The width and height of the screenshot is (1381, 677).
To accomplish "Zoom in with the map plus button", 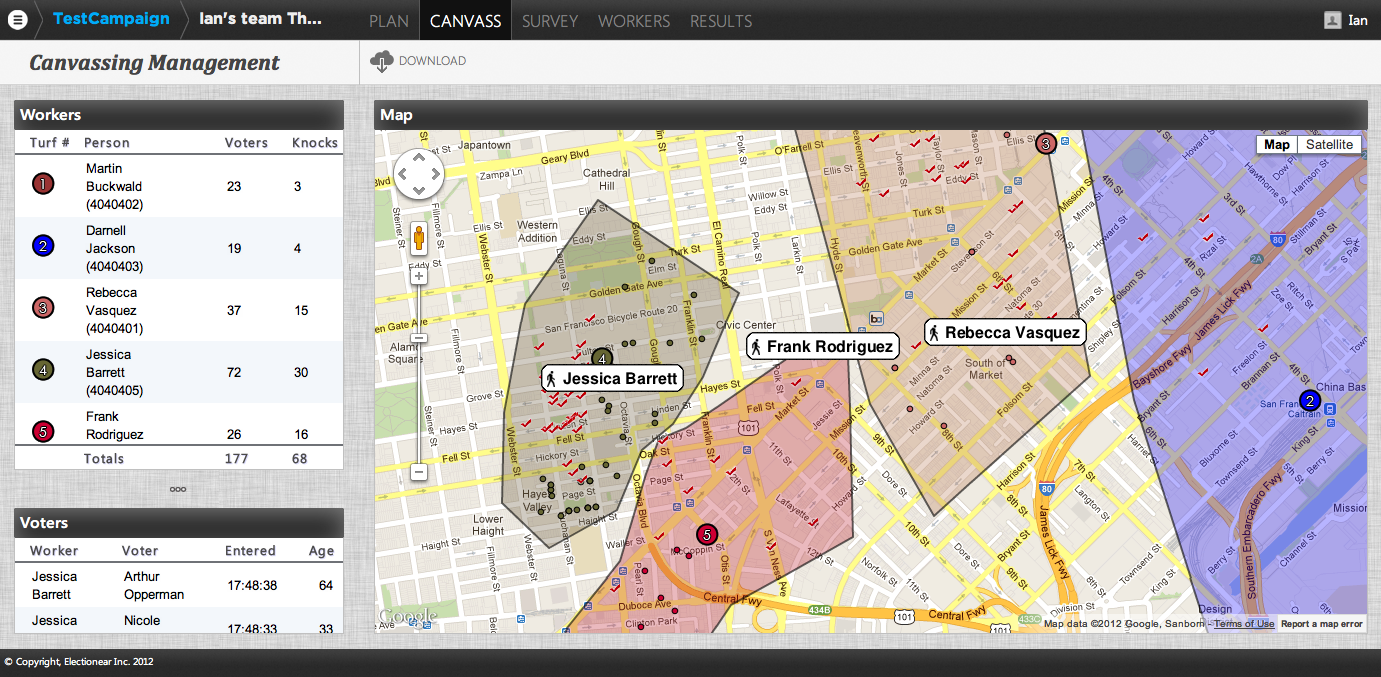I will [419, 276].
